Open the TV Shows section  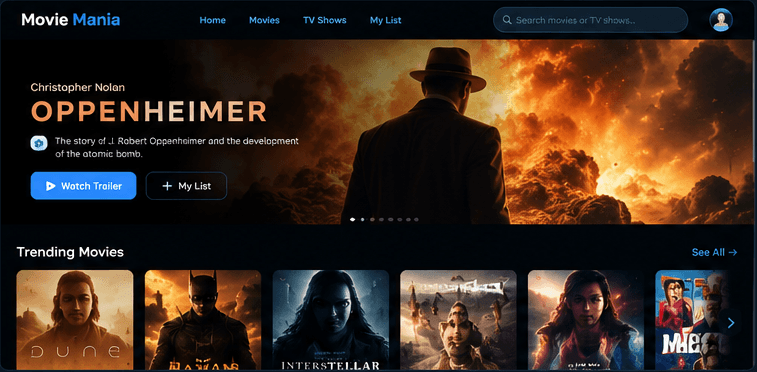click(x=324, y=20)
